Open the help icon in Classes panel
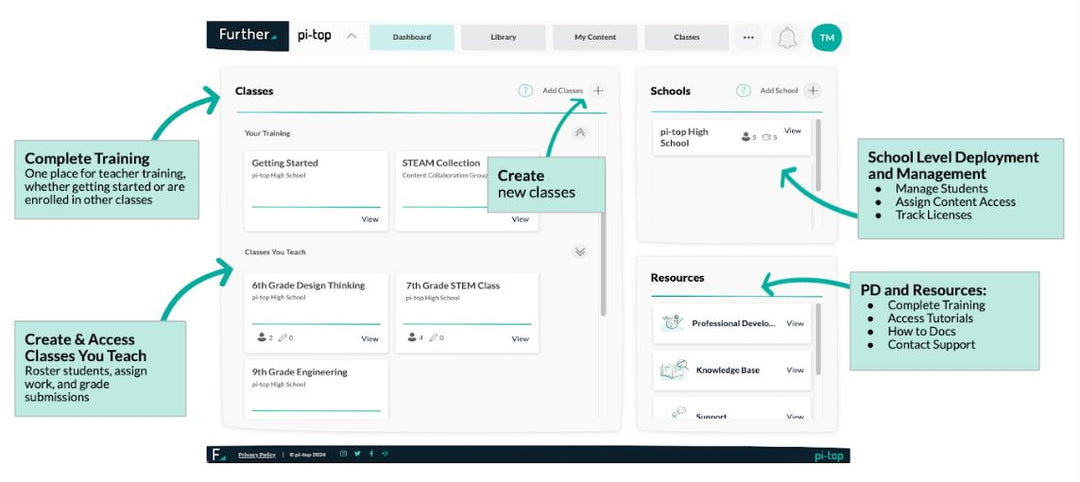Image resolution: width=1080 pixels, height=482 pixels. pyautogui.click(x=525, y=91)
